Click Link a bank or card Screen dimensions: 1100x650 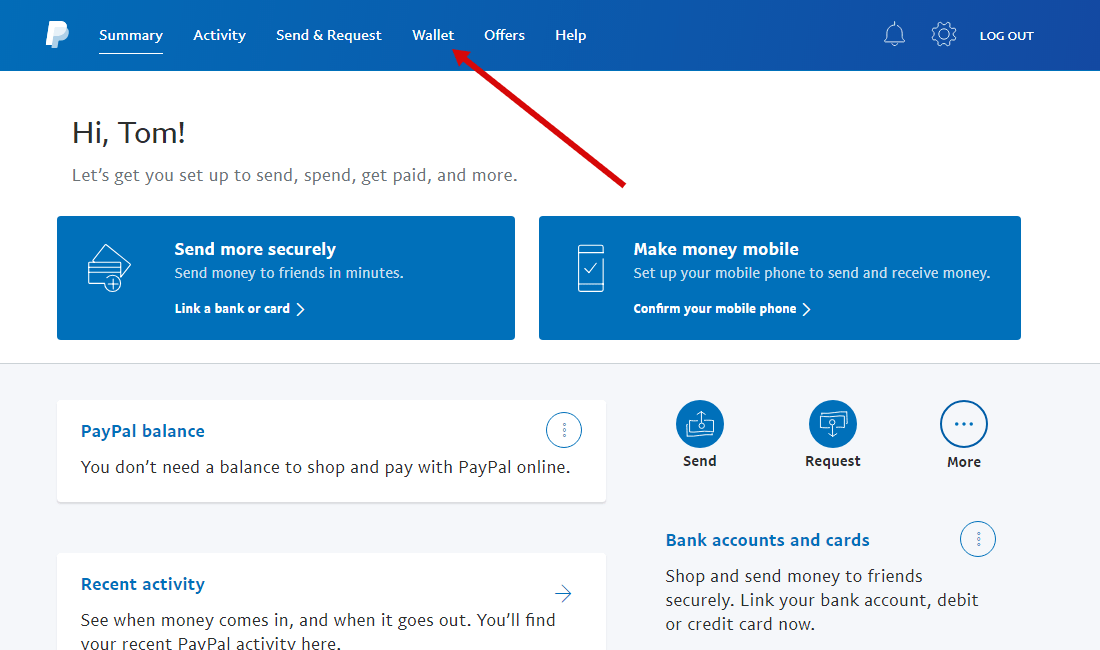231,309
